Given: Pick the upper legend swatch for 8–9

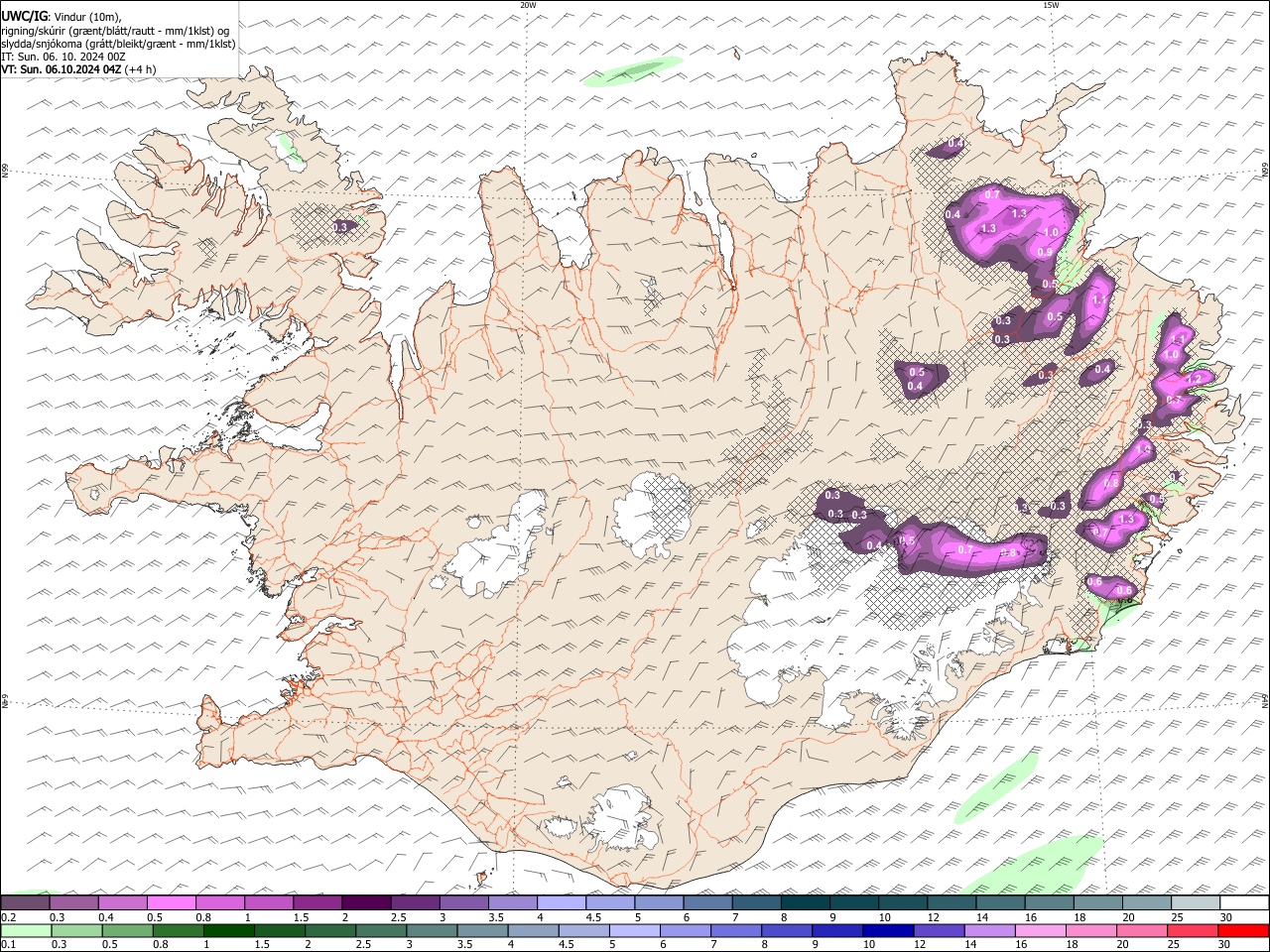Looking at the screenshot, I should pos(806,902).
